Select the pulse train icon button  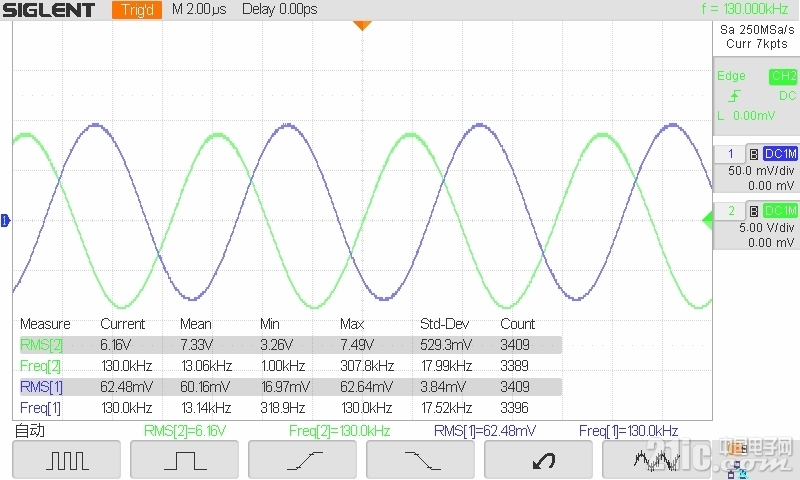66,460
